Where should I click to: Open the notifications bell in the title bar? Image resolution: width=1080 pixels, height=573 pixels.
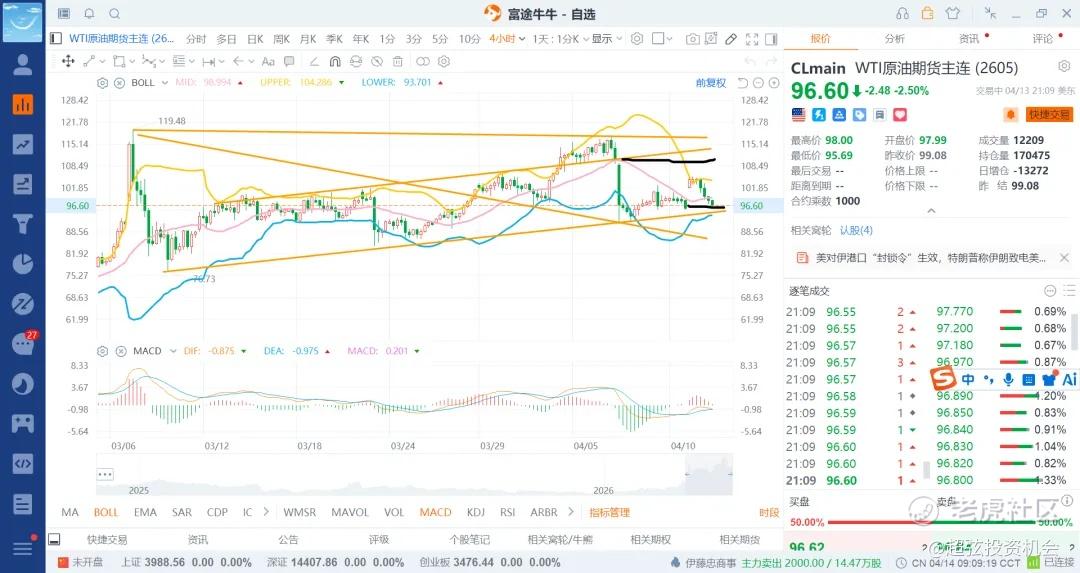90,14
